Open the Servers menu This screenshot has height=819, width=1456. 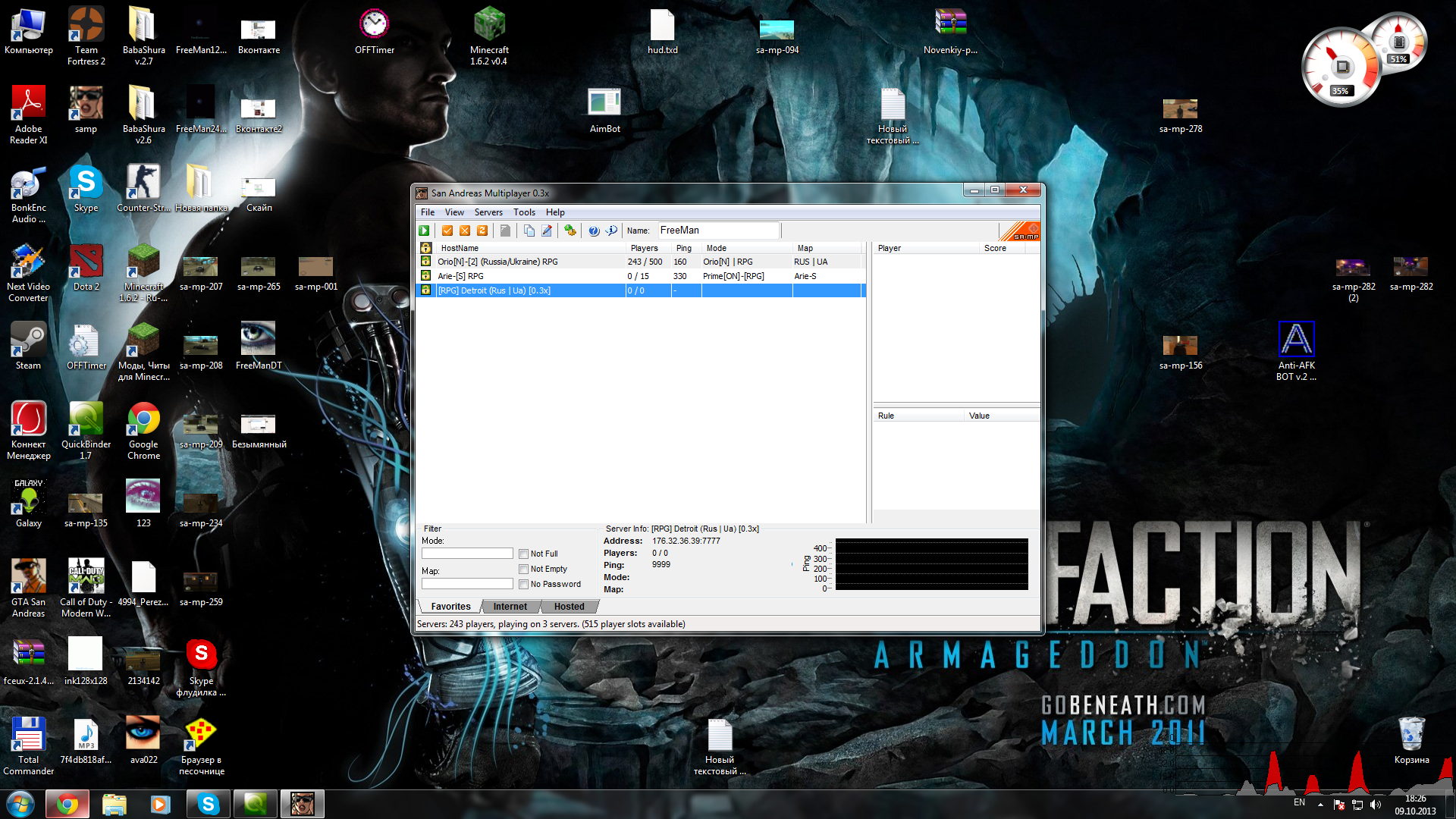coord(488,212)
